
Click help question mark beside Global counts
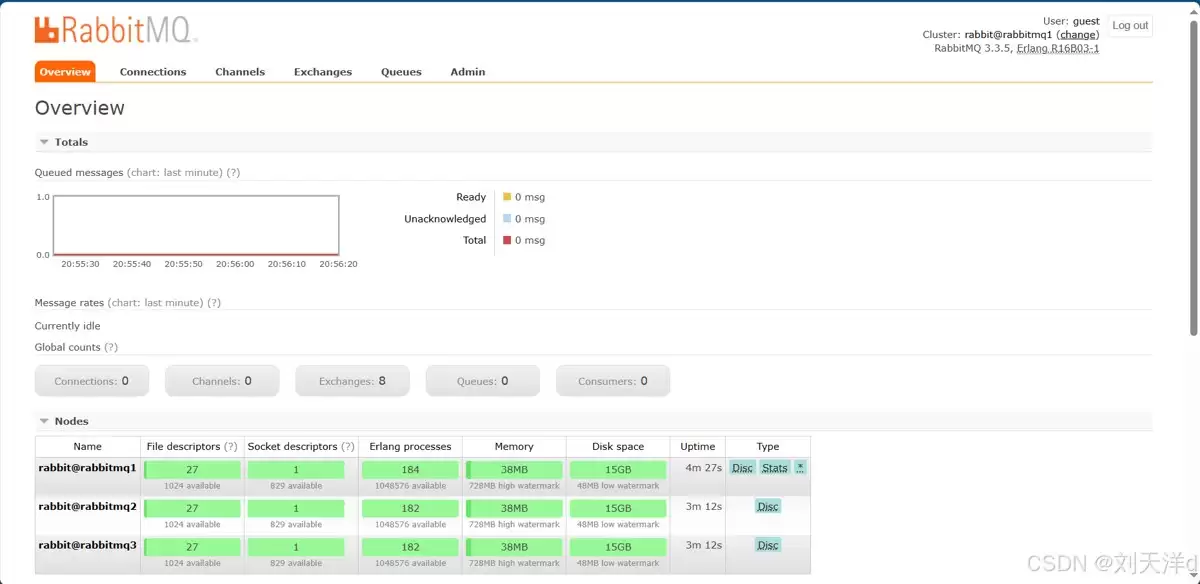coord(111,347)
